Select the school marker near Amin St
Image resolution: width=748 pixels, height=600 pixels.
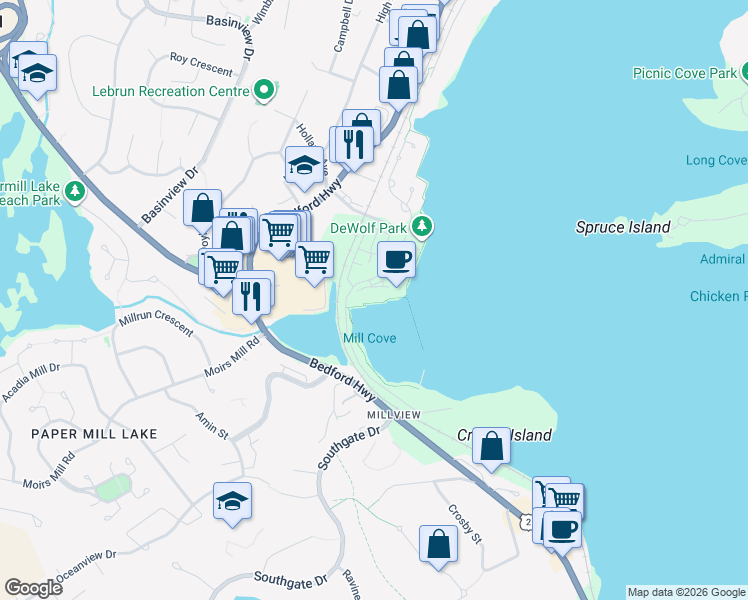pos(232,501)
